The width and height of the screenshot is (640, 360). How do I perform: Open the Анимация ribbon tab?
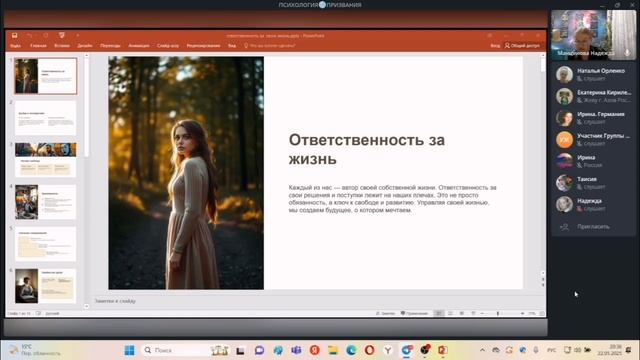139,46
